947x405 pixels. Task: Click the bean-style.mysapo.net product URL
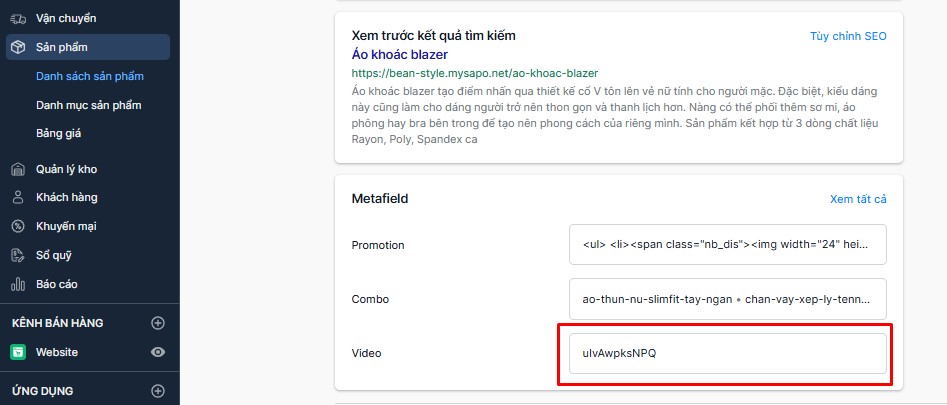(475, 74)
